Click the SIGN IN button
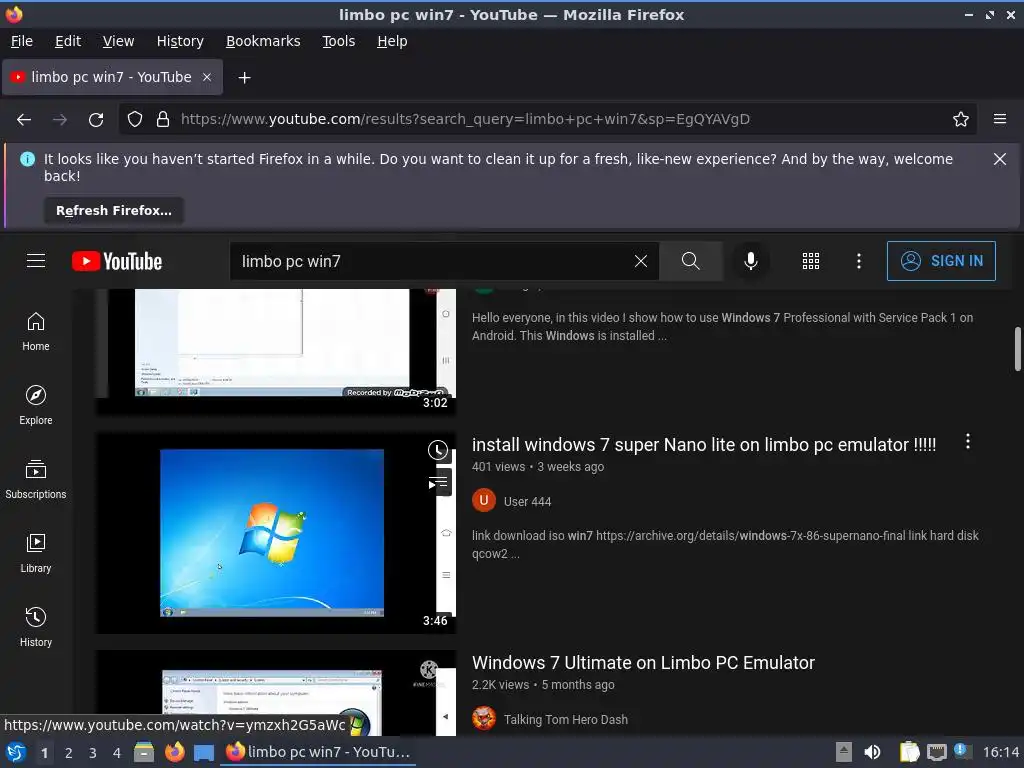Viewport: 1024px width, 768px height. [941, 261]
